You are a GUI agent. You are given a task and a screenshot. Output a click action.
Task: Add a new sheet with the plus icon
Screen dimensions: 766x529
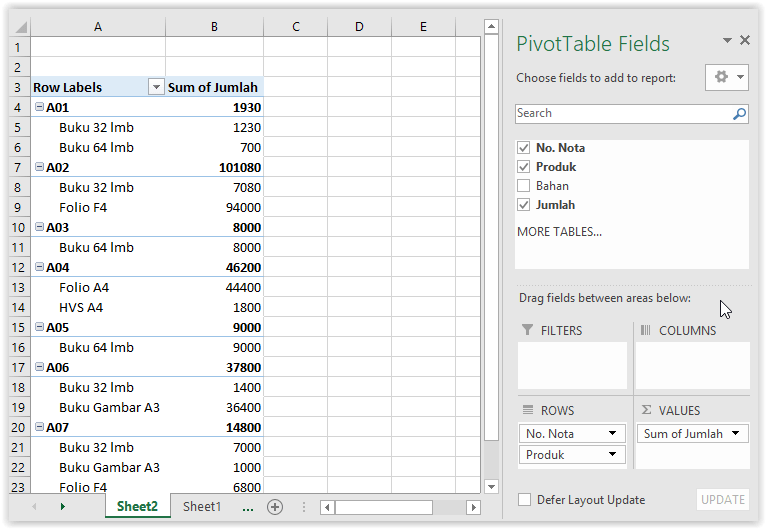pyautogui.click(x=275, y=507)
